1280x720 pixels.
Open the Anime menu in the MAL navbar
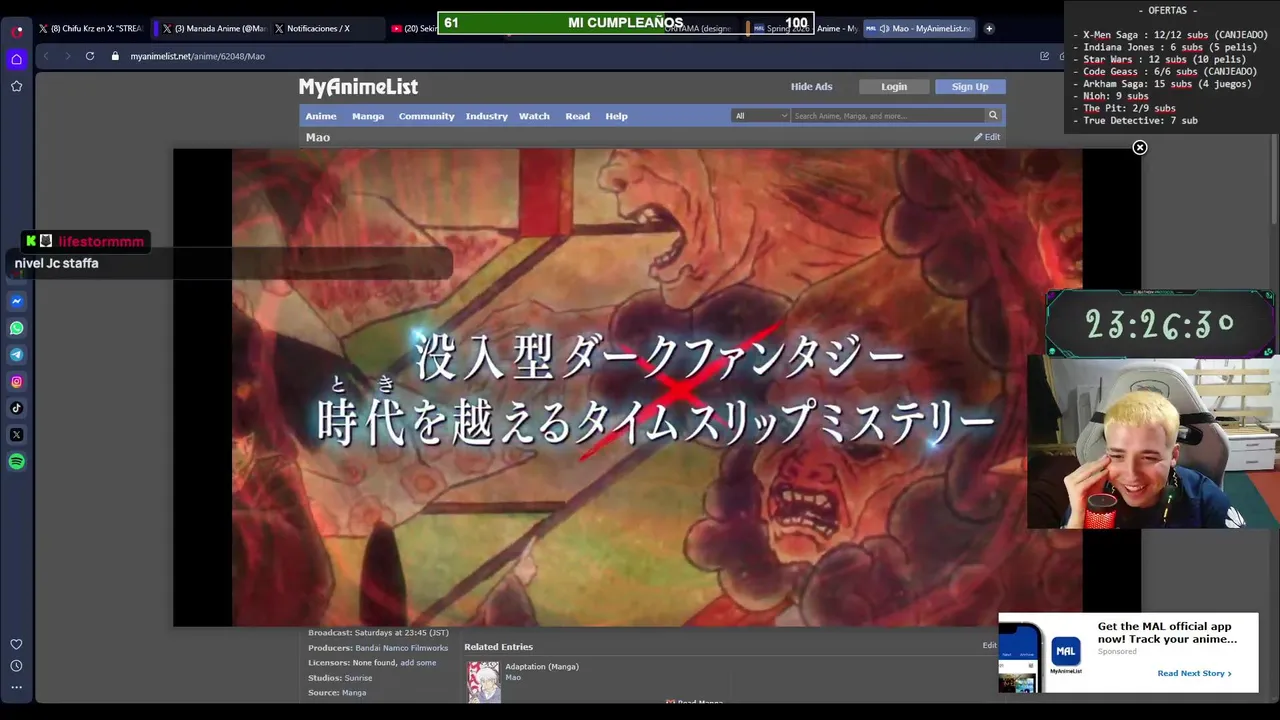[x=321, y=116]
